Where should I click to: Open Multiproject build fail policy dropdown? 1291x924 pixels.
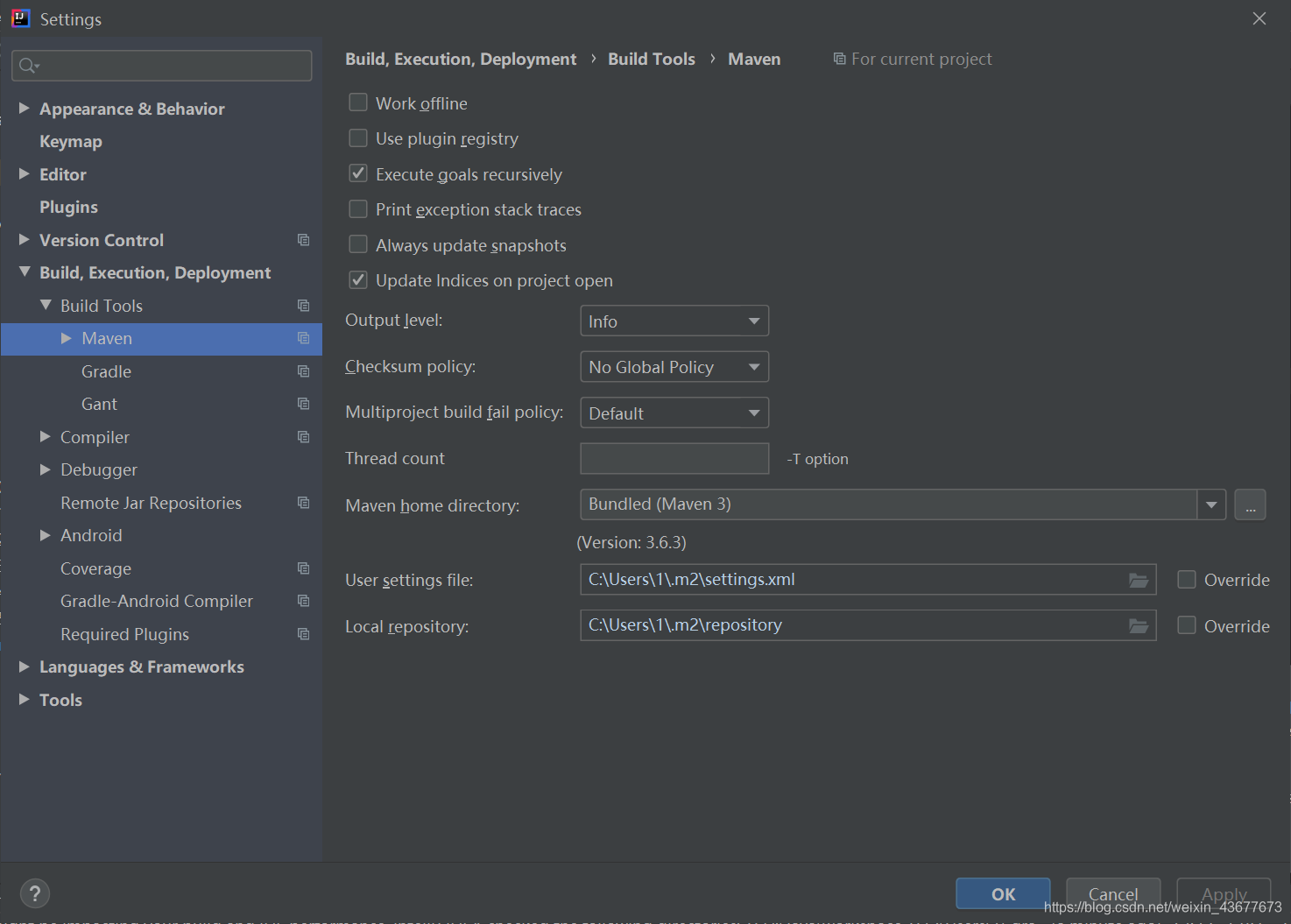[674, 413]
